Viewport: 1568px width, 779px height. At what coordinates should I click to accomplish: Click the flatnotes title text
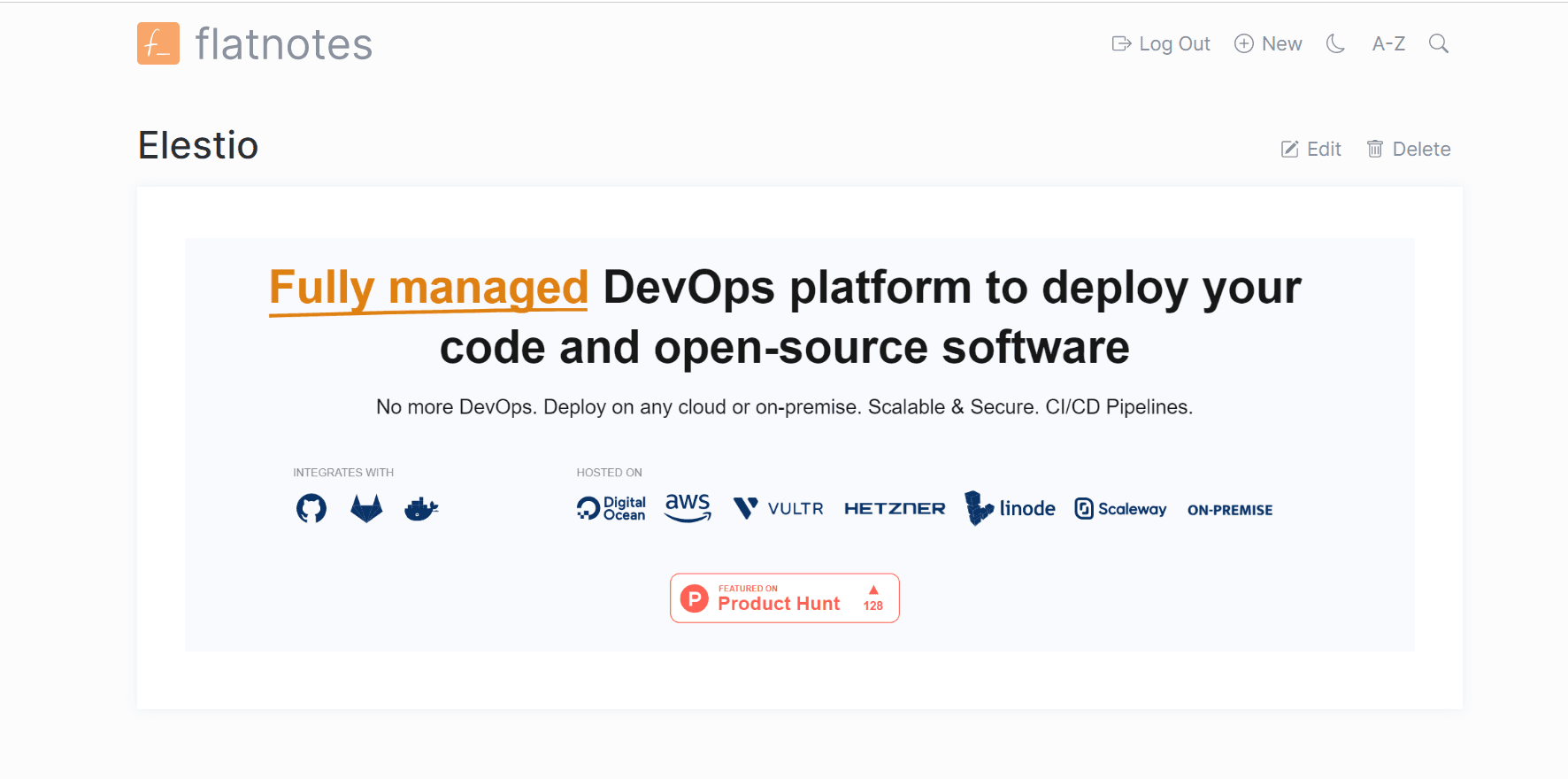284,44
